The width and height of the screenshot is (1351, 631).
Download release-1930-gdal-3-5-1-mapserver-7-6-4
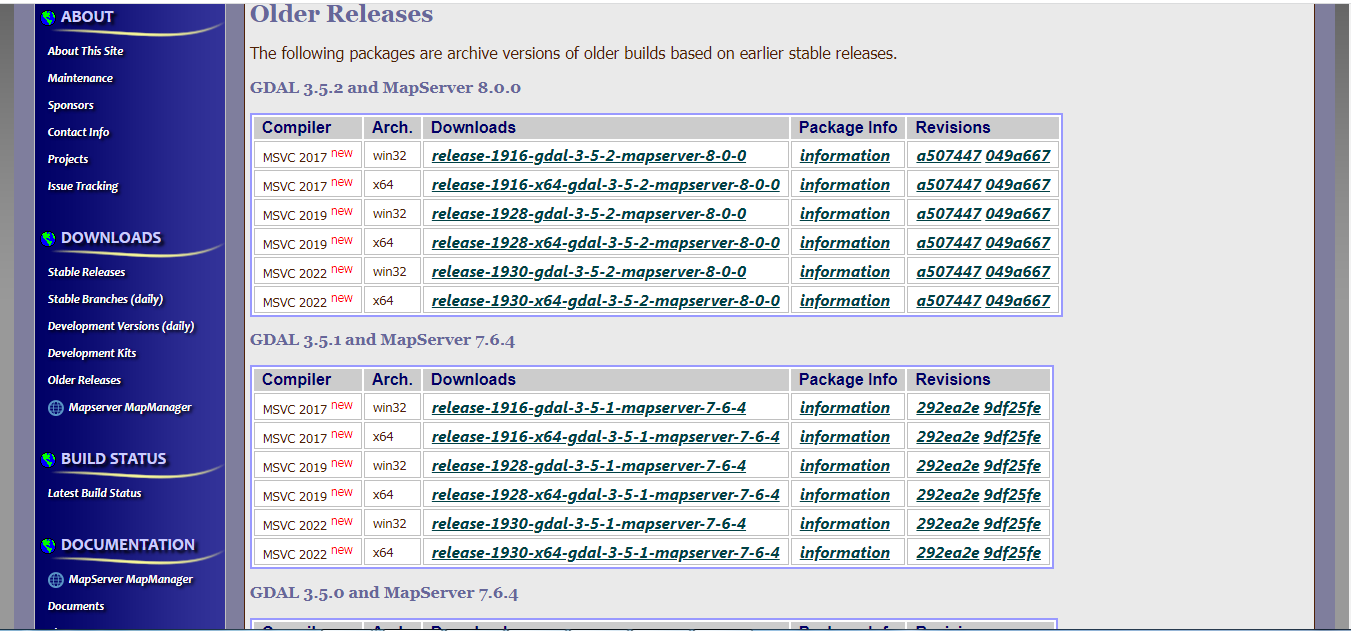click(x=589, y=524)
